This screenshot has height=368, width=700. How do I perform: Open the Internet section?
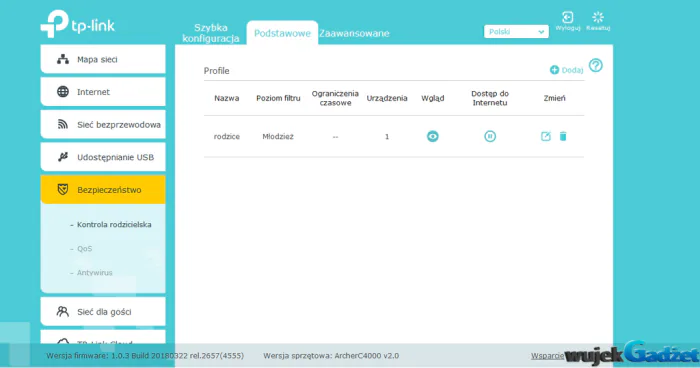(103, 92)
